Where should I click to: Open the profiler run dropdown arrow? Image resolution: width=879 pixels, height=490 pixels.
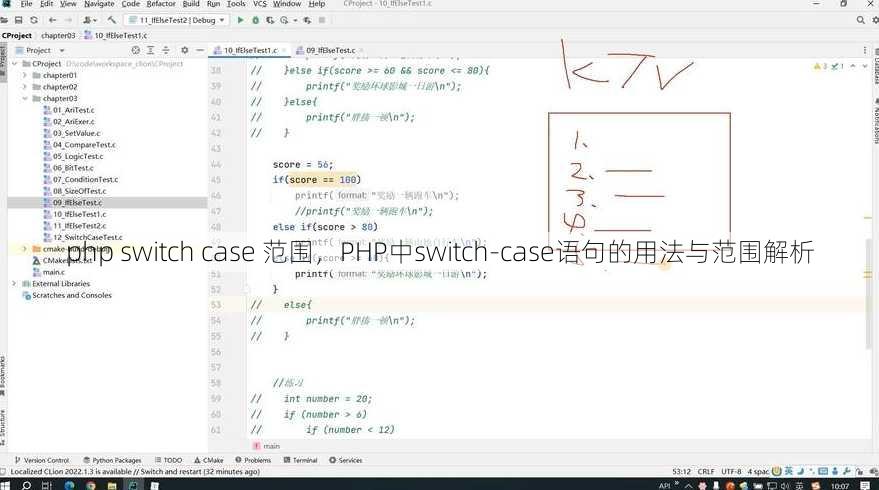(x=295, y=20)
